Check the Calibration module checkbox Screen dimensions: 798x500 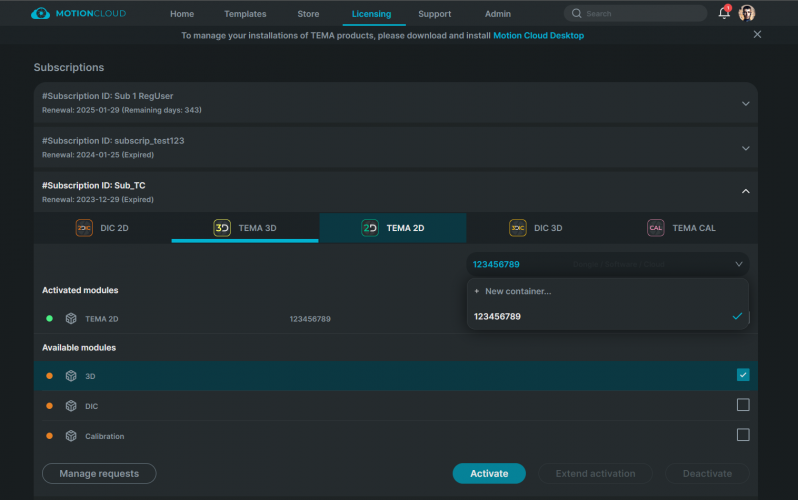[x=743, y=435]
